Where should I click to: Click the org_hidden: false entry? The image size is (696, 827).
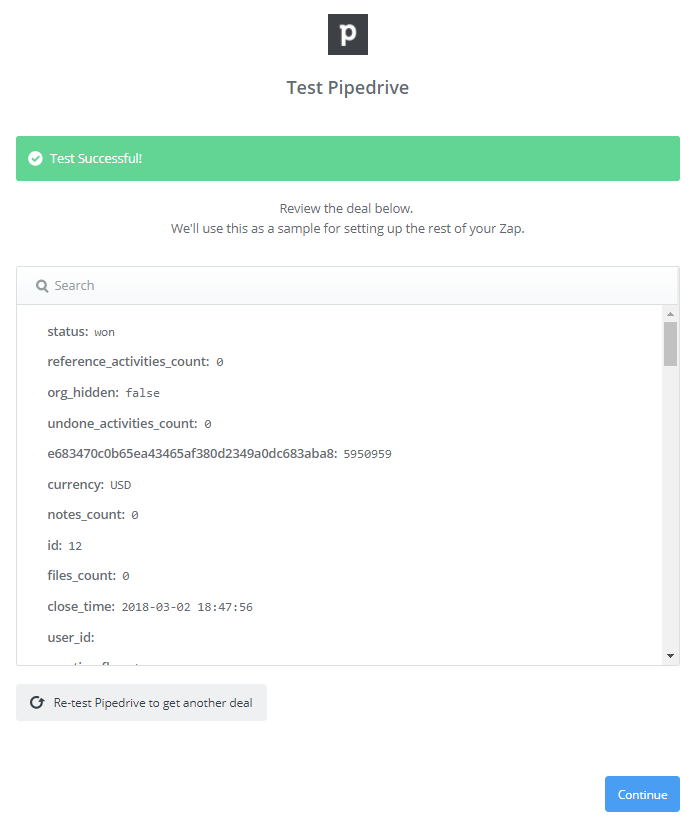(x=103, y=393)
